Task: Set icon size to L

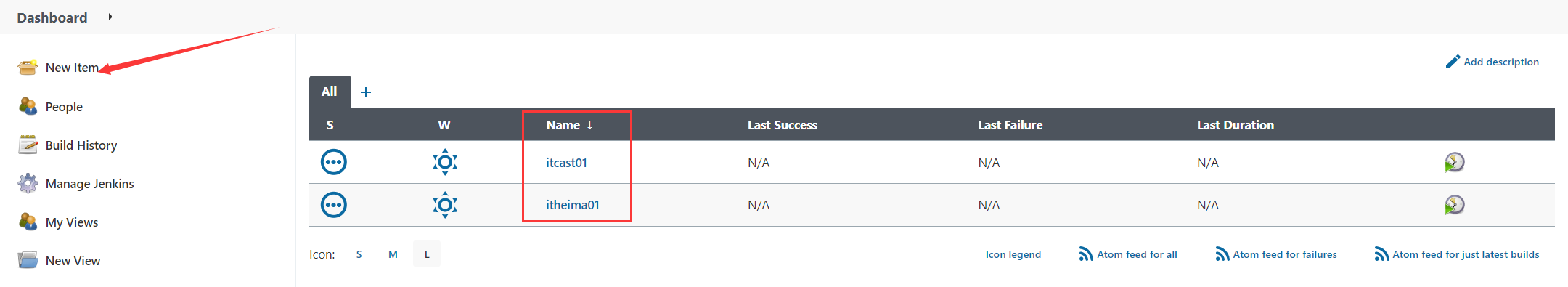Action: point(427,254)
